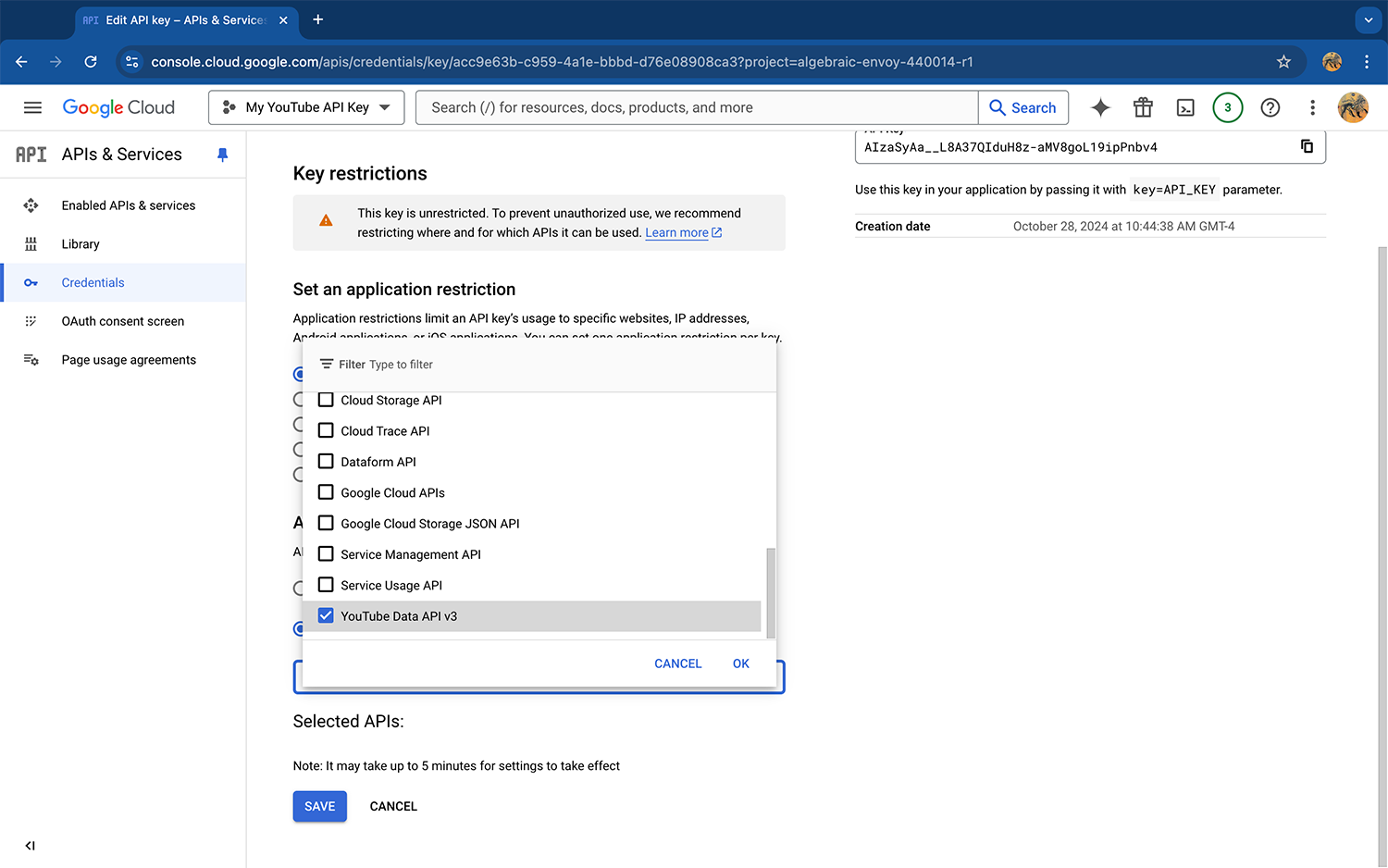The height and width of the screenshot is (868, 1388).
Task: Click the Selected APIs heading
Action: tap(349, 721)
